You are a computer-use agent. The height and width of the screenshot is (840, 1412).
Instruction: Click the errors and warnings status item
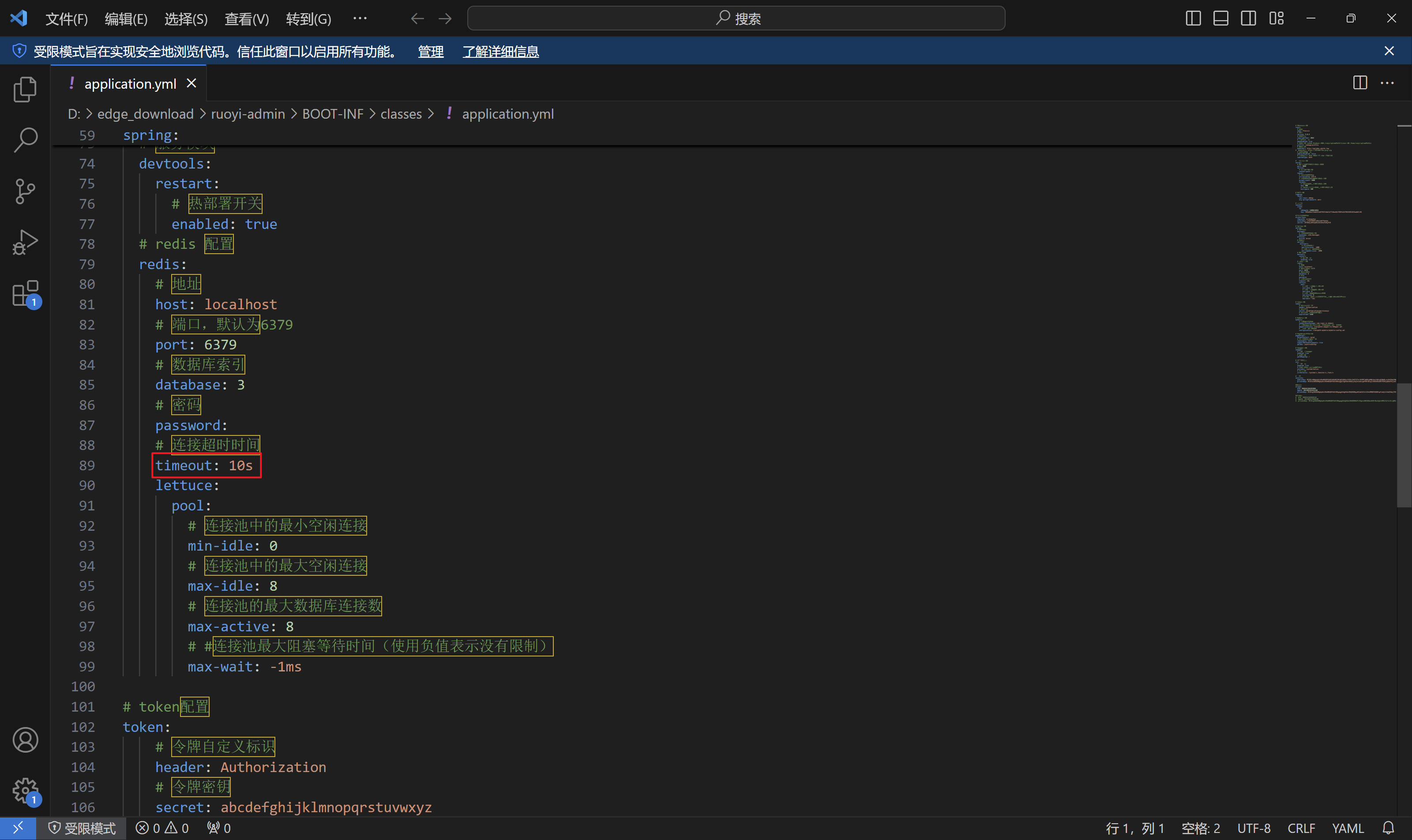tap(162, 828)
